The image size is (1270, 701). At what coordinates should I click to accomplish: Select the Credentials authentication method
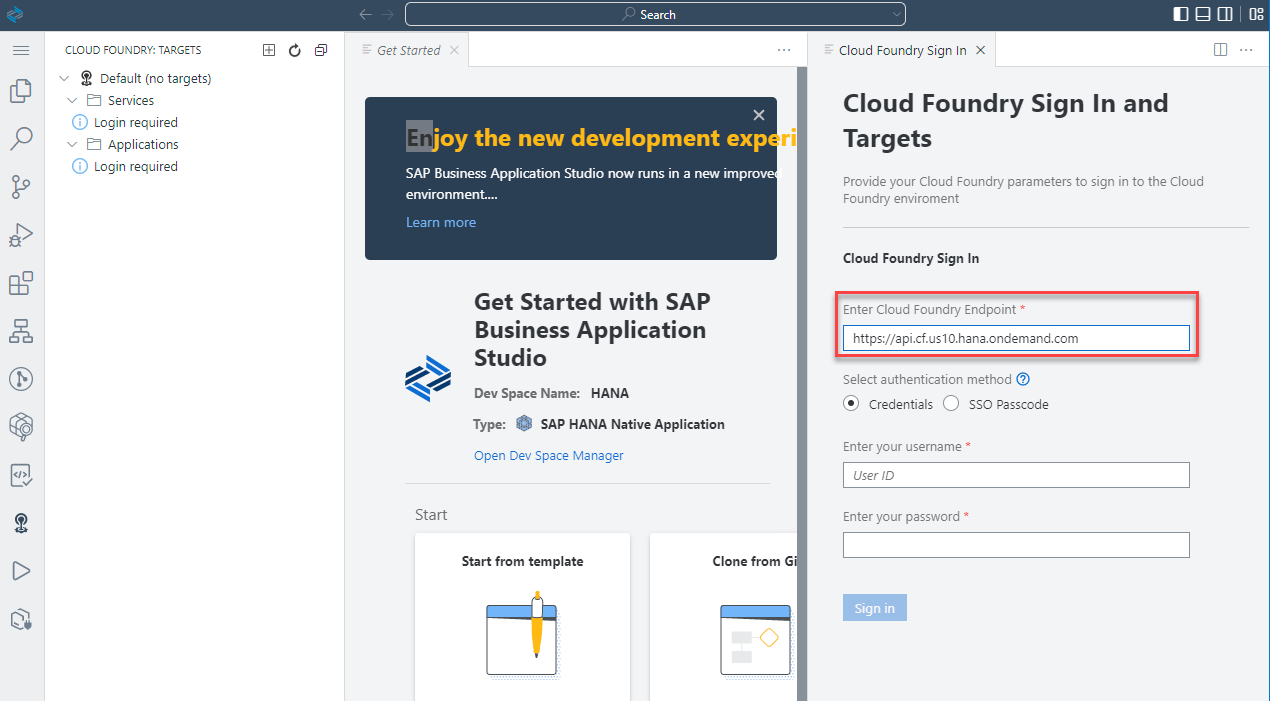click(851, 403)
